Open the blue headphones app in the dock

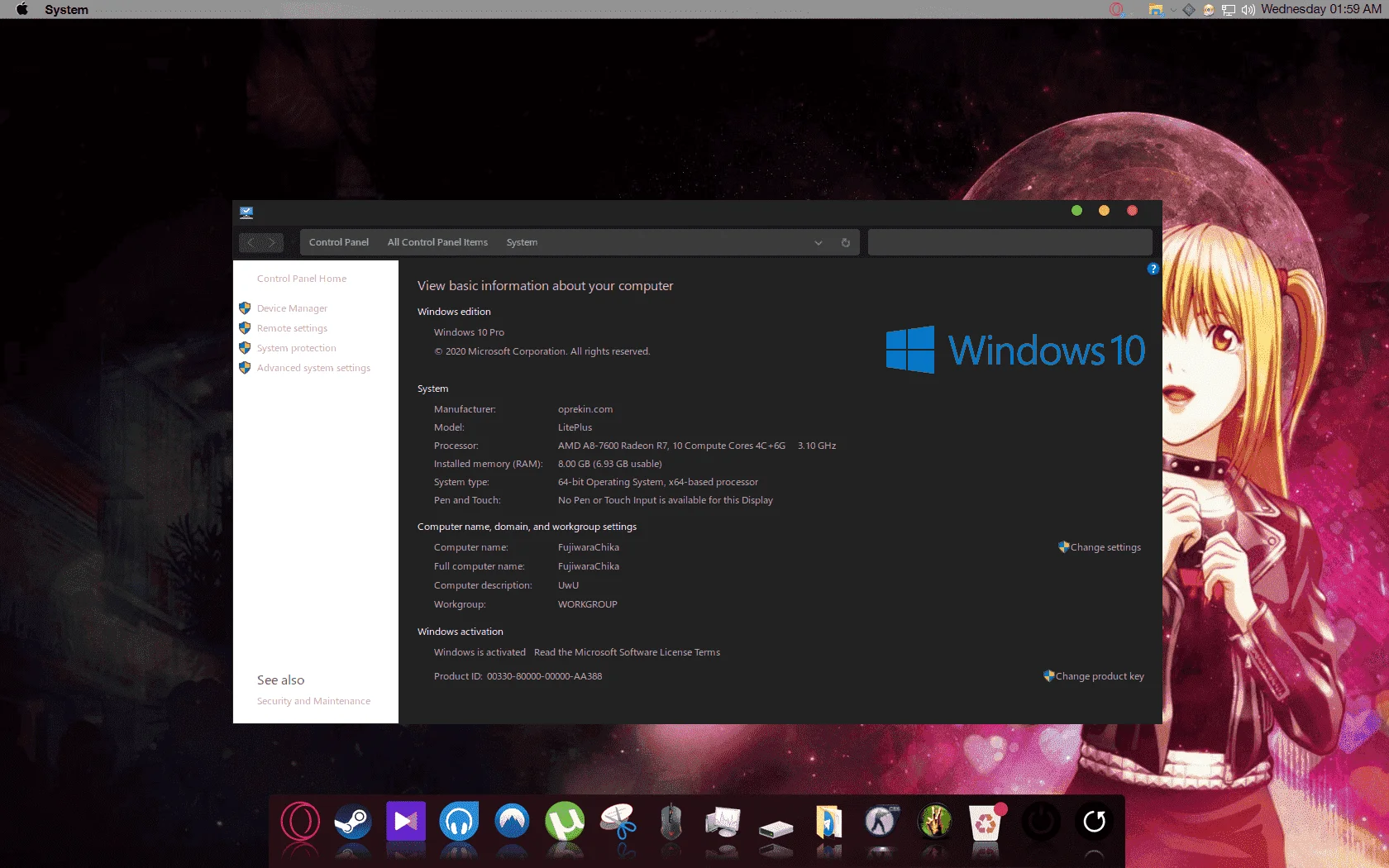coord(459,822)
